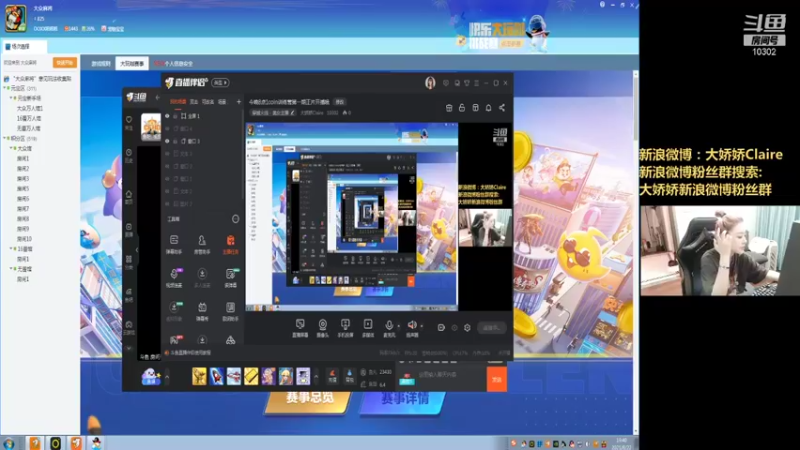The height and width of the screenshot is (450, 800).
Task: Open notifications bell above the preview
Action: (x=488, y=108)
